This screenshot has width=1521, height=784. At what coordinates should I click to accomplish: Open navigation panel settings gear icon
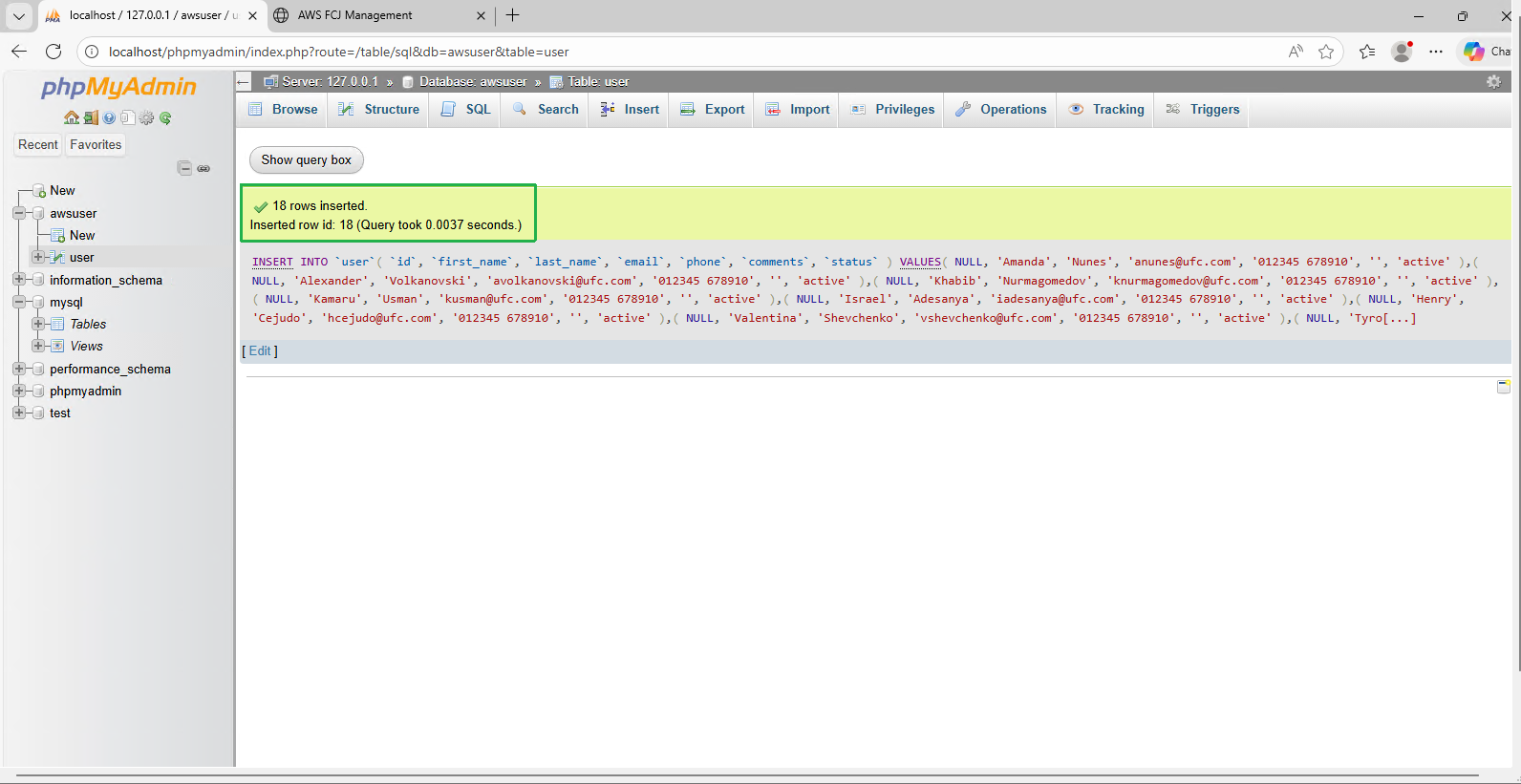point(146,118)
